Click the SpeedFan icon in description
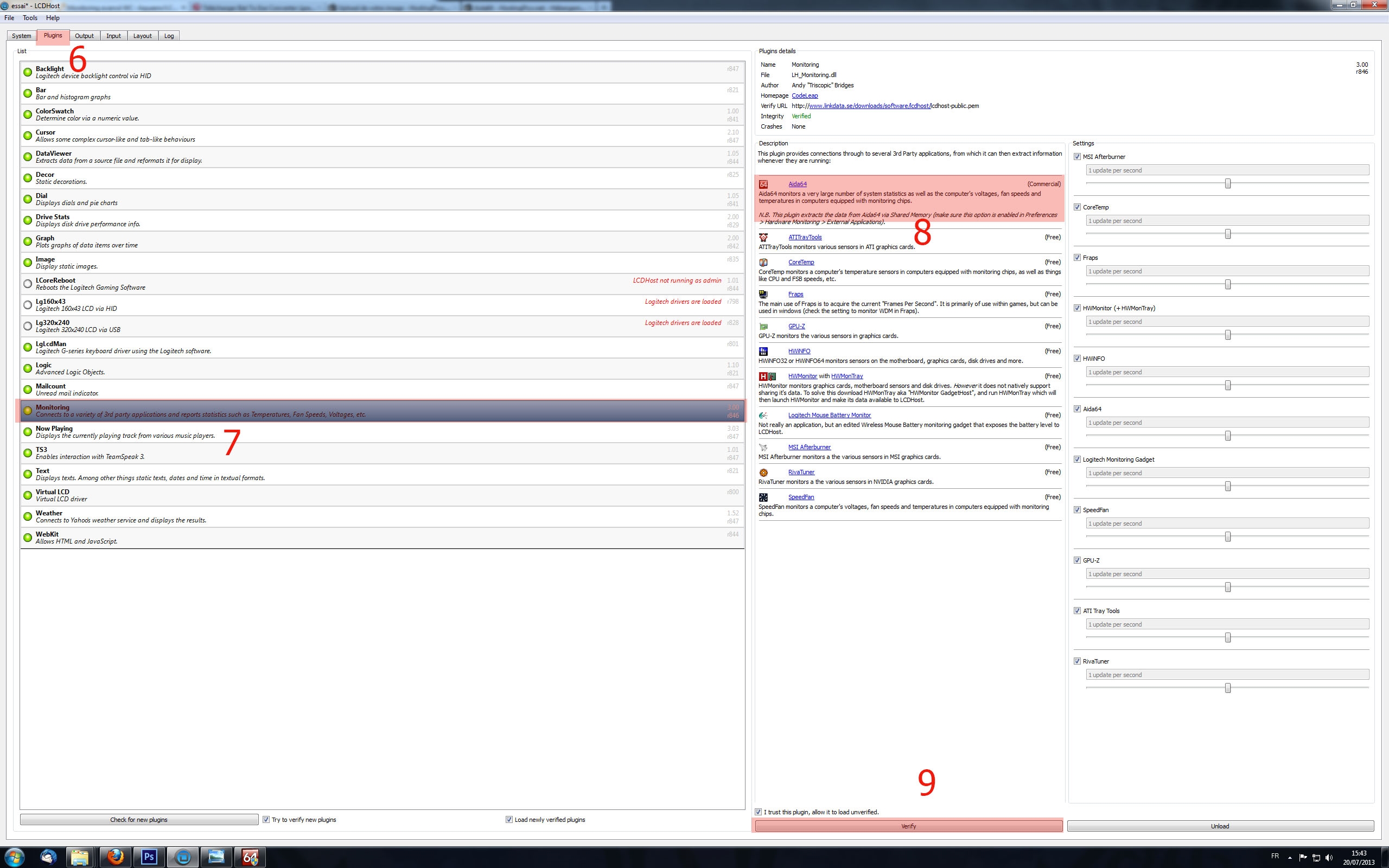 (763, 497)
